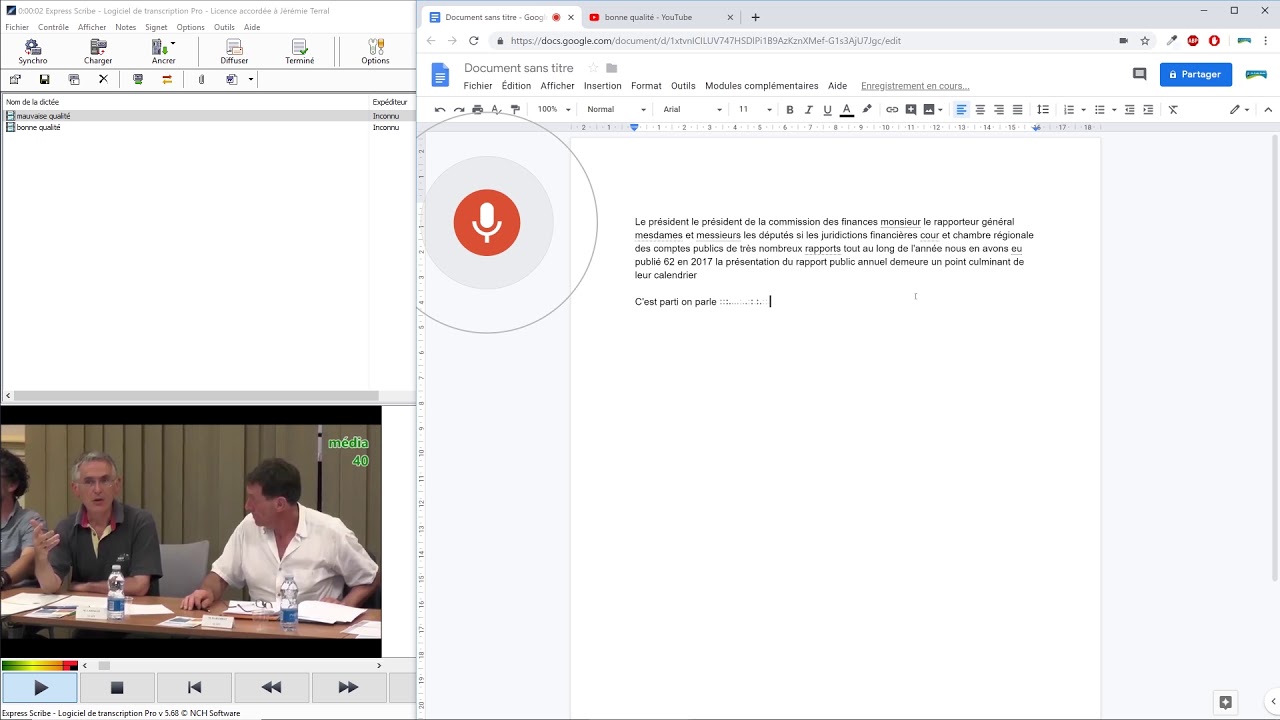
Task: Click the blue Partager button
Action: coord(1195,74)
